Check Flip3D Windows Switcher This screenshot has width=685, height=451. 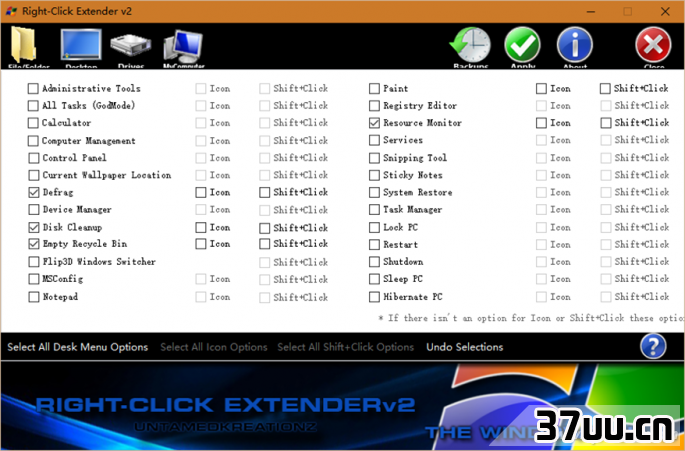(34, 262)
